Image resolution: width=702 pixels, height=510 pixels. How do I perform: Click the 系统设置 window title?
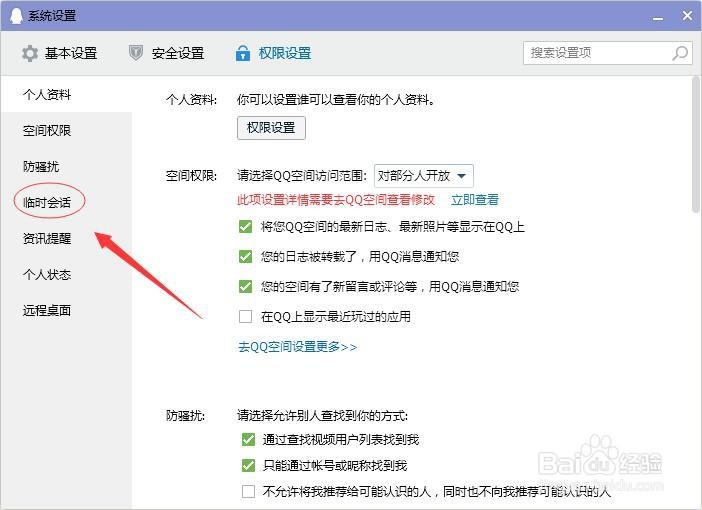(52, 16)
